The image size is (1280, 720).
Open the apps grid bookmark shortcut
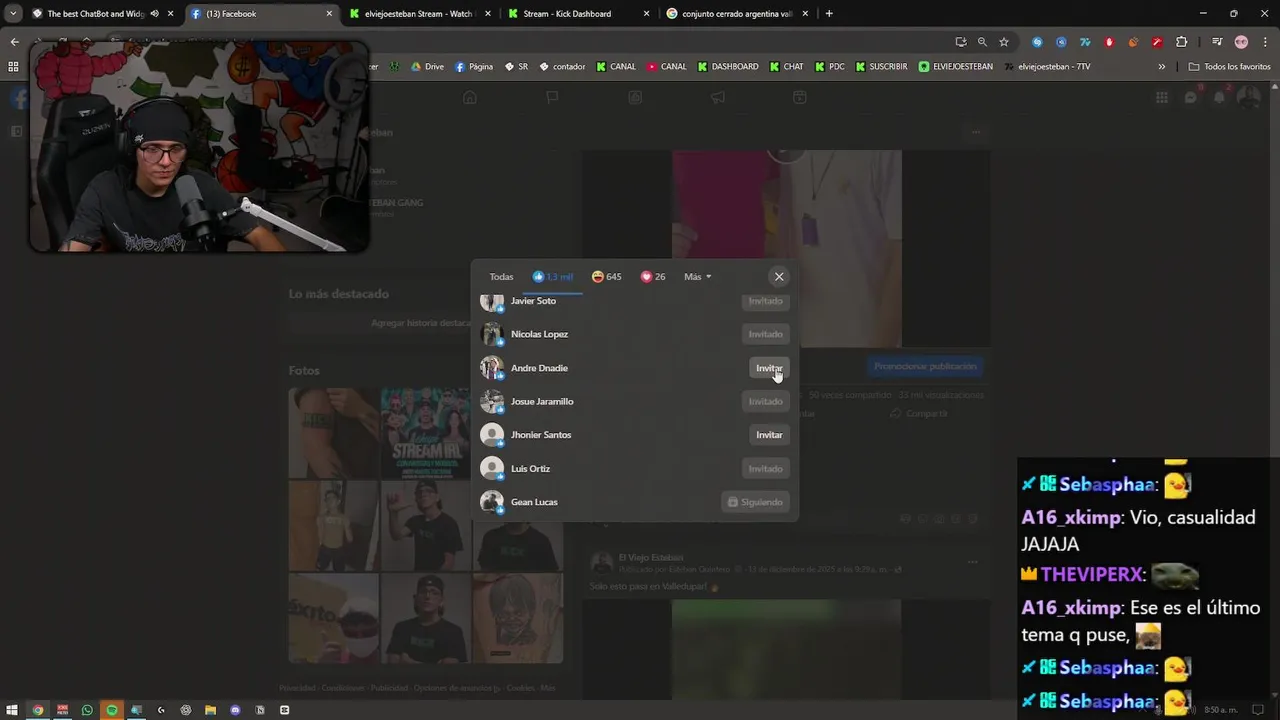[x=13, y=67]
